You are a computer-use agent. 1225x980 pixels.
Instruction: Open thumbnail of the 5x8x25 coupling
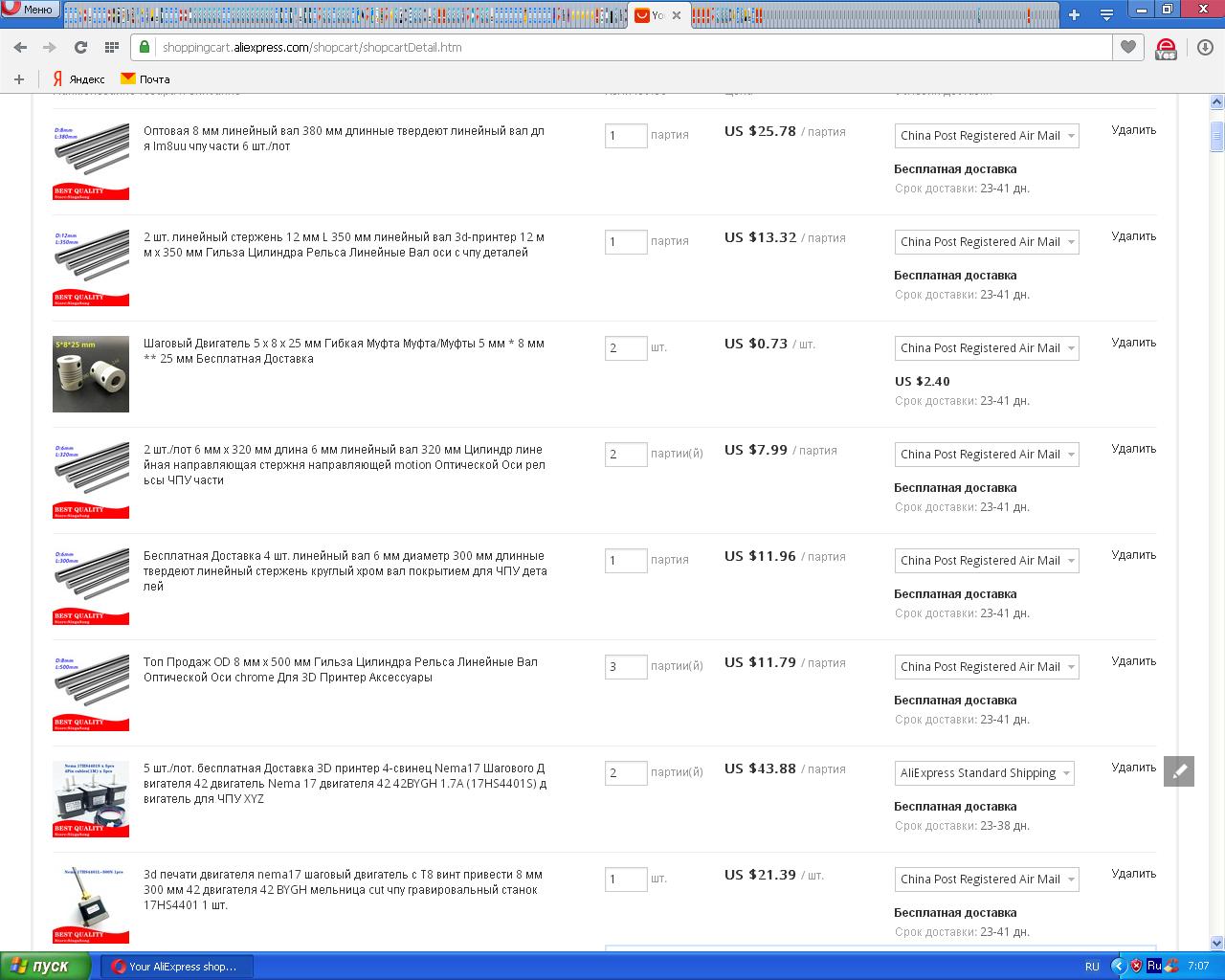91,374
